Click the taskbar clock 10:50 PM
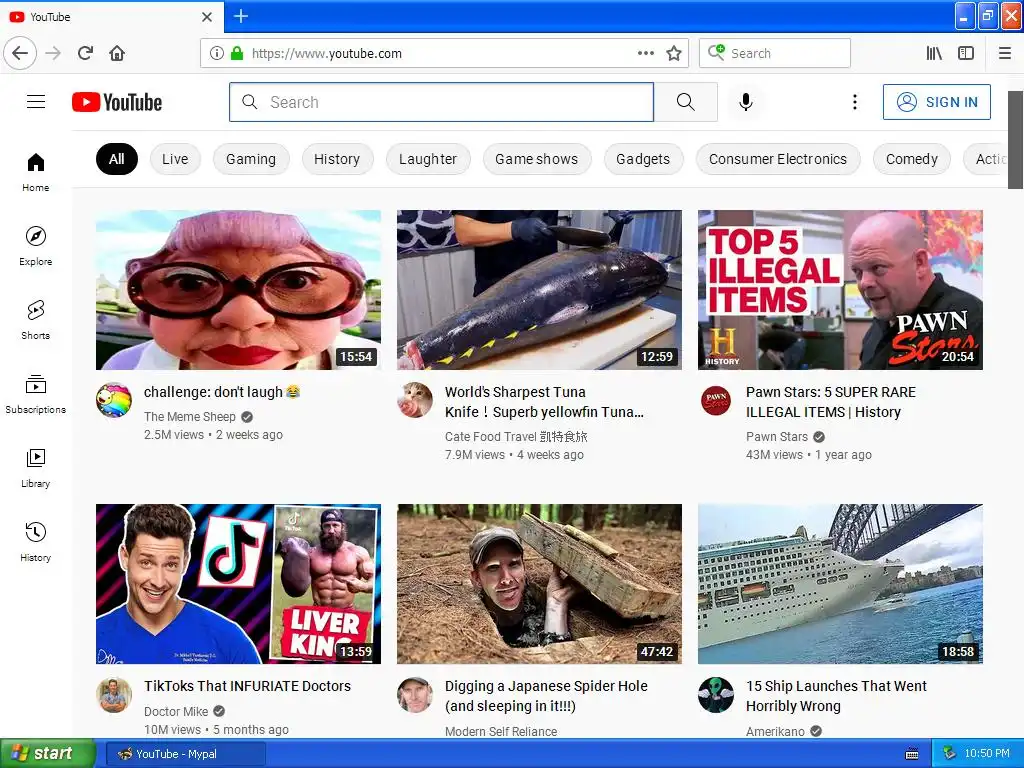The height and width of the screenshot is (768, 1024). pos(987,754)
